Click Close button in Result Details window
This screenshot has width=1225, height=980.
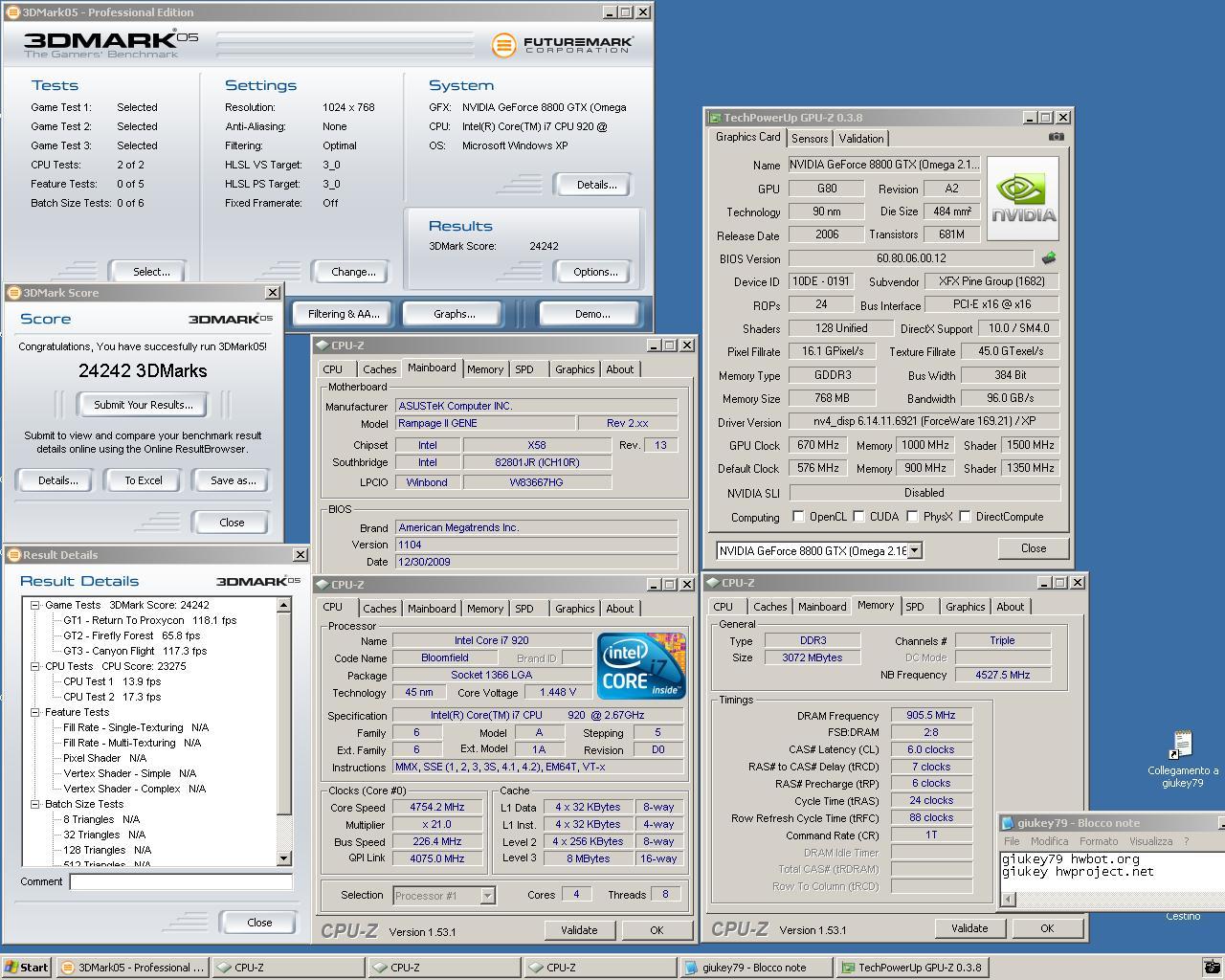[259, 923]
